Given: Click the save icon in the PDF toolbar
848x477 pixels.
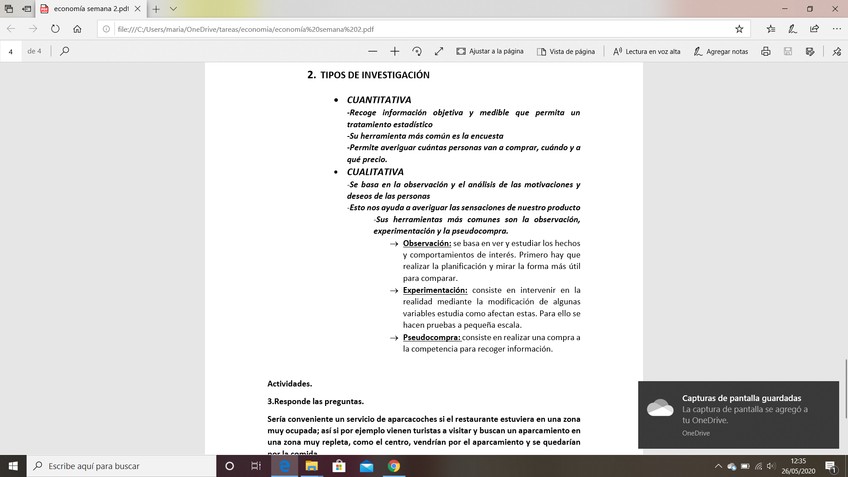Looking at the screenshot, I should point(788,51).
